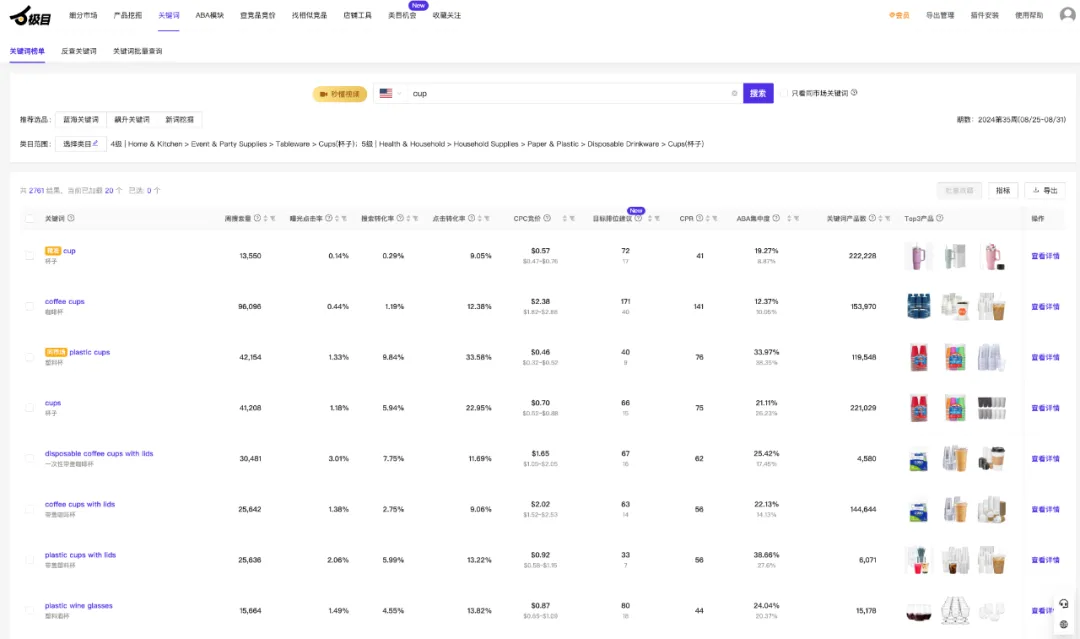
Task: Open 导出管理 in the header
Action: 939,15
